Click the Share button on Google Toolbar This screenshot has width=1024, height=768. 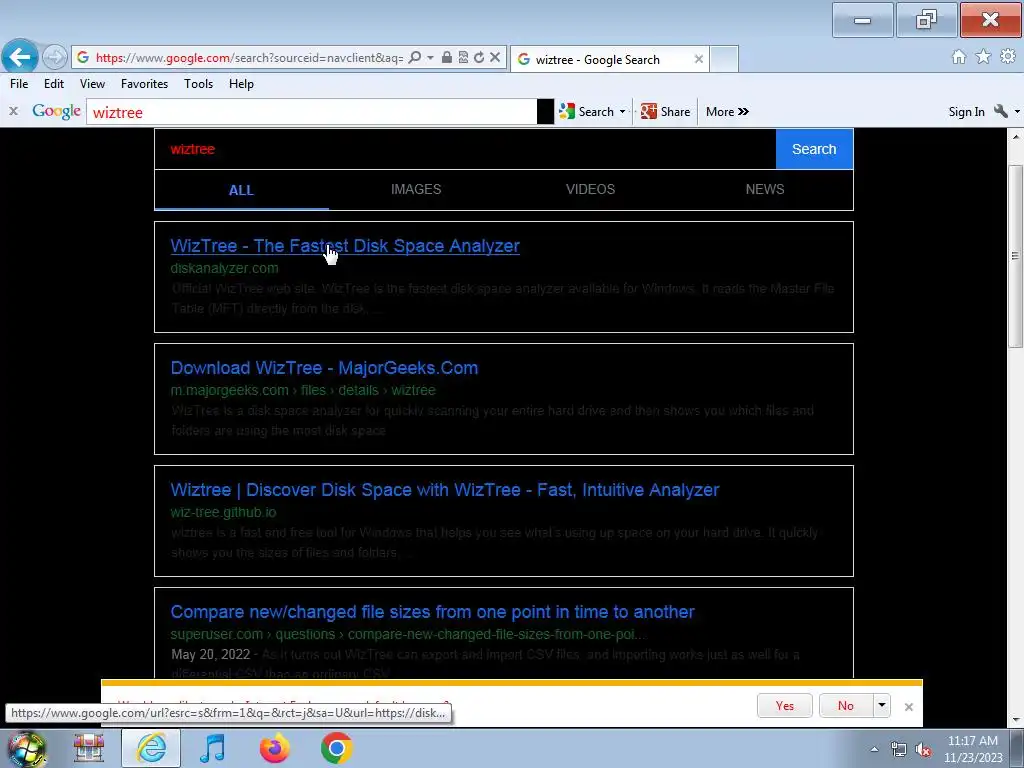[665, 112]
